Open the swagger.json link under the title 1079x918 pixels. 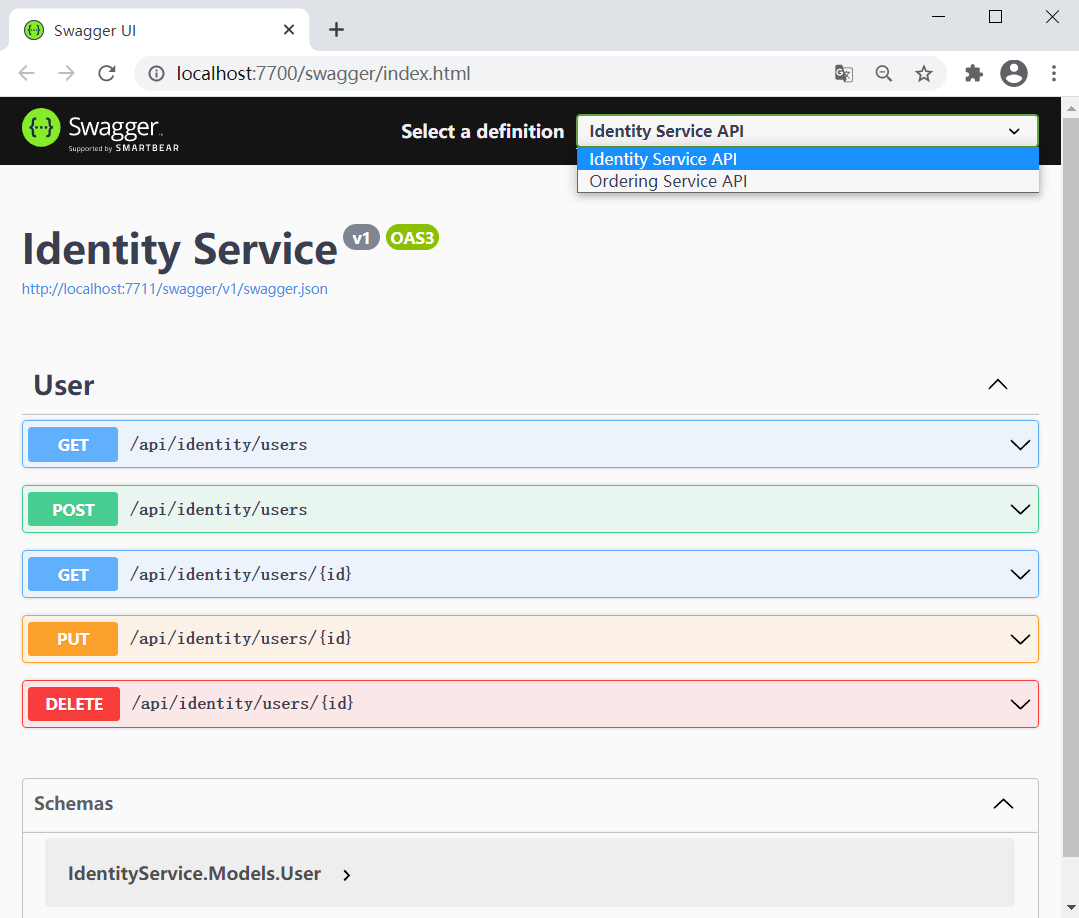pyautogui.click(x=175, y=289)
